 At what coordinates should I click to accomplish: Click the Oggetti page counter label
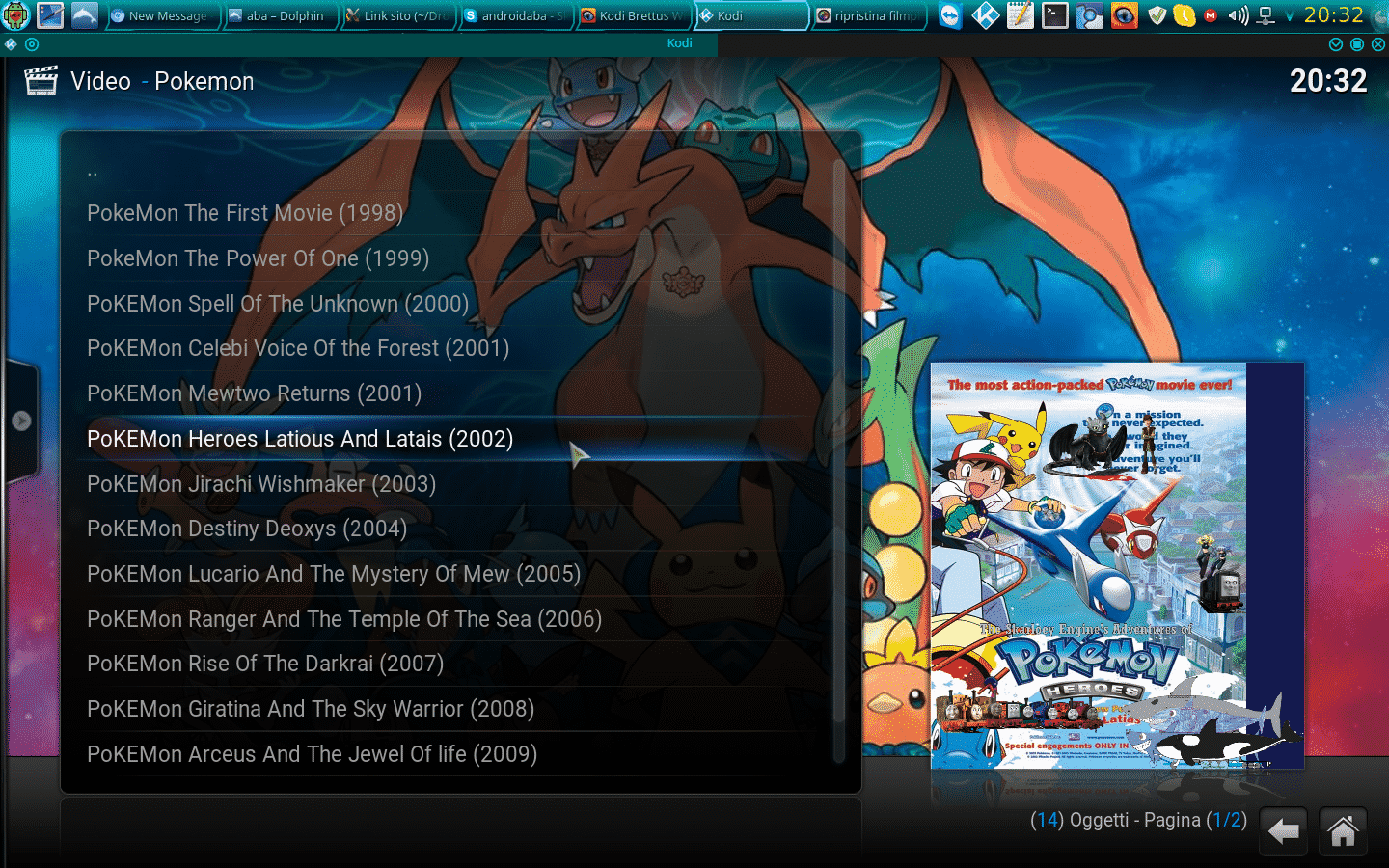coord(1138,820)
